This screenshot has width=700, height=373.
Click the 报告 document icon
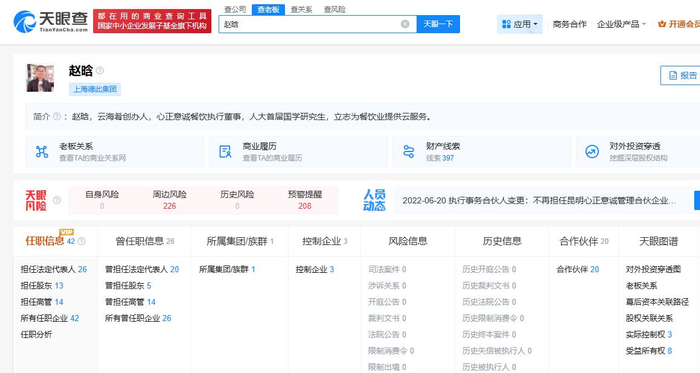(673, 75)
